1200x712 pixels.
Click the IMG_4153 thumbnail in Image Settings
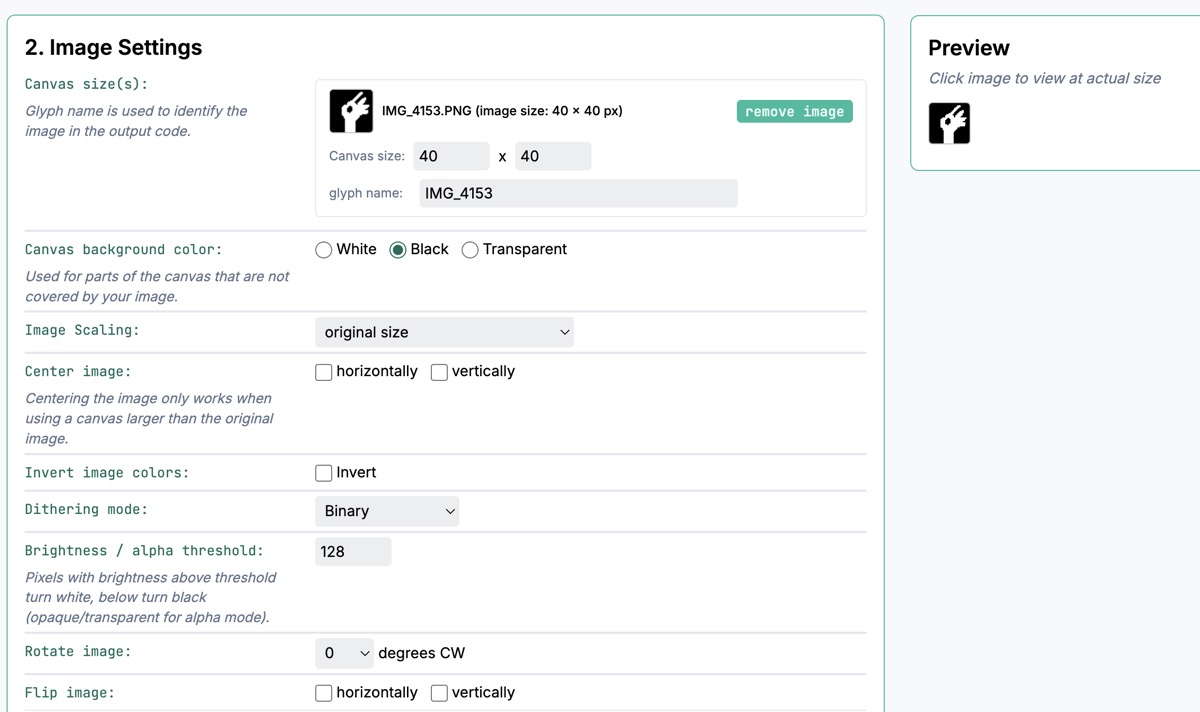click(x=351, y=111)
